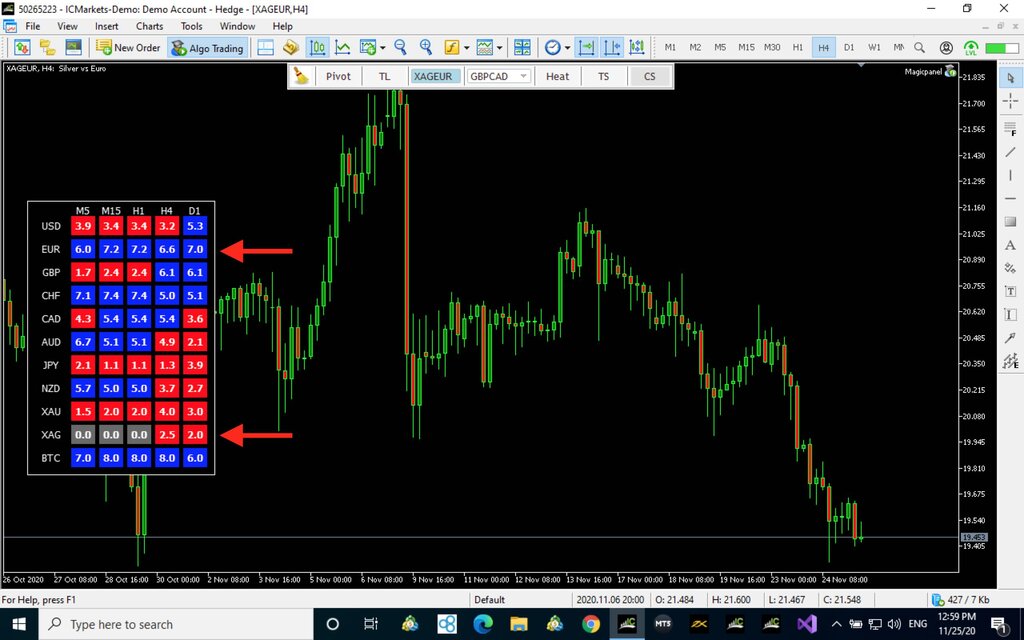Open the account profile icon
The image size is (1024, 640).
pos(946,48)
